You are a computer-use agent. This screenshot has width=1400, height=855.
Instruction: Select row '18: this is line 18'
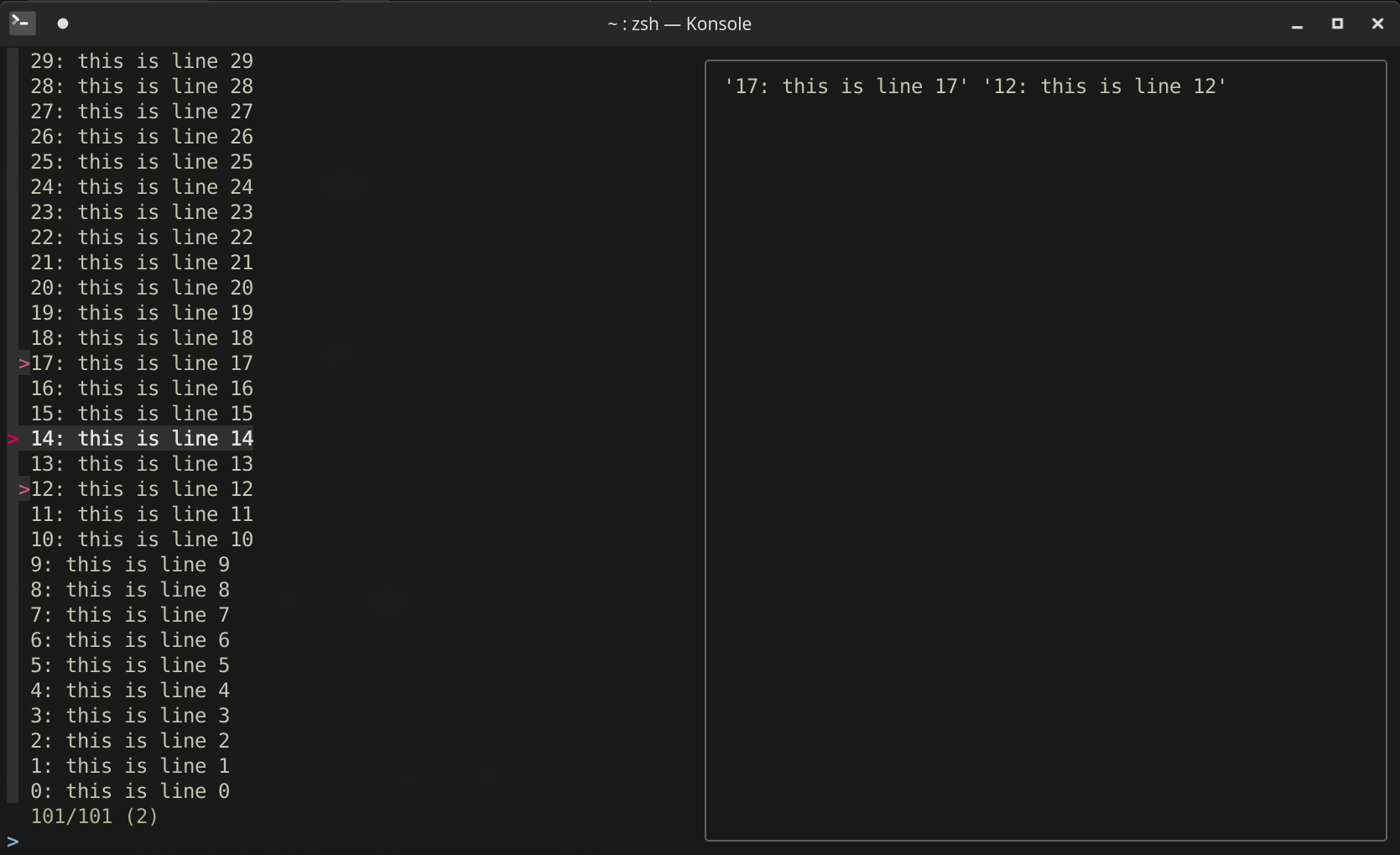point(142,338)
